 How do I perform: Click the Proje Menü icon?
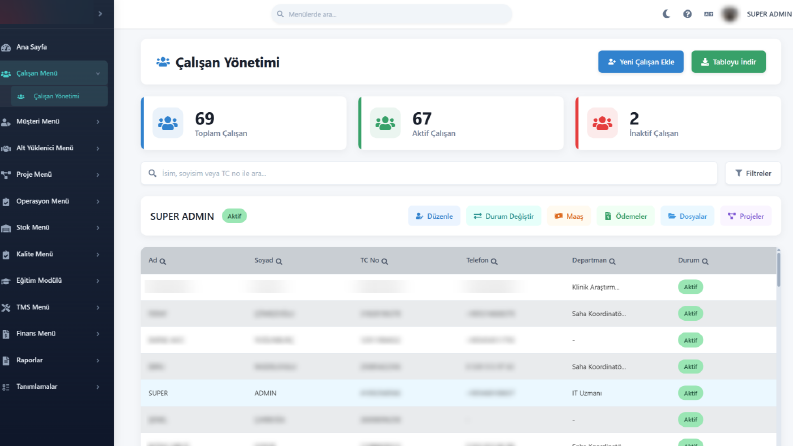pos(6,175)
